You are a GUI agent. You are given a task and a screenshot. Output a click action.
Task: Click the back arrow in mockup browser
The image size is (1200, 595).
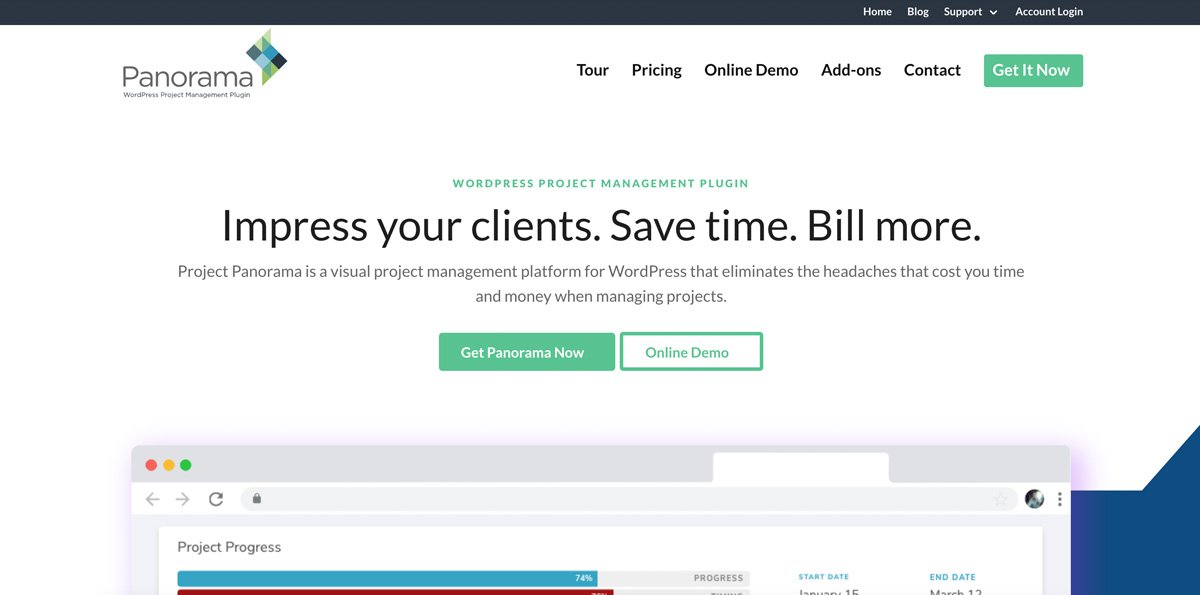152,499
